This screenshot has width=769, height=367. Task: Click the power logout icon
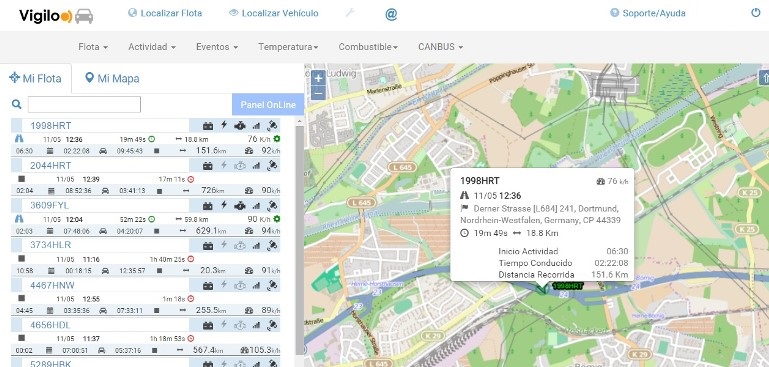pos(756,13)
